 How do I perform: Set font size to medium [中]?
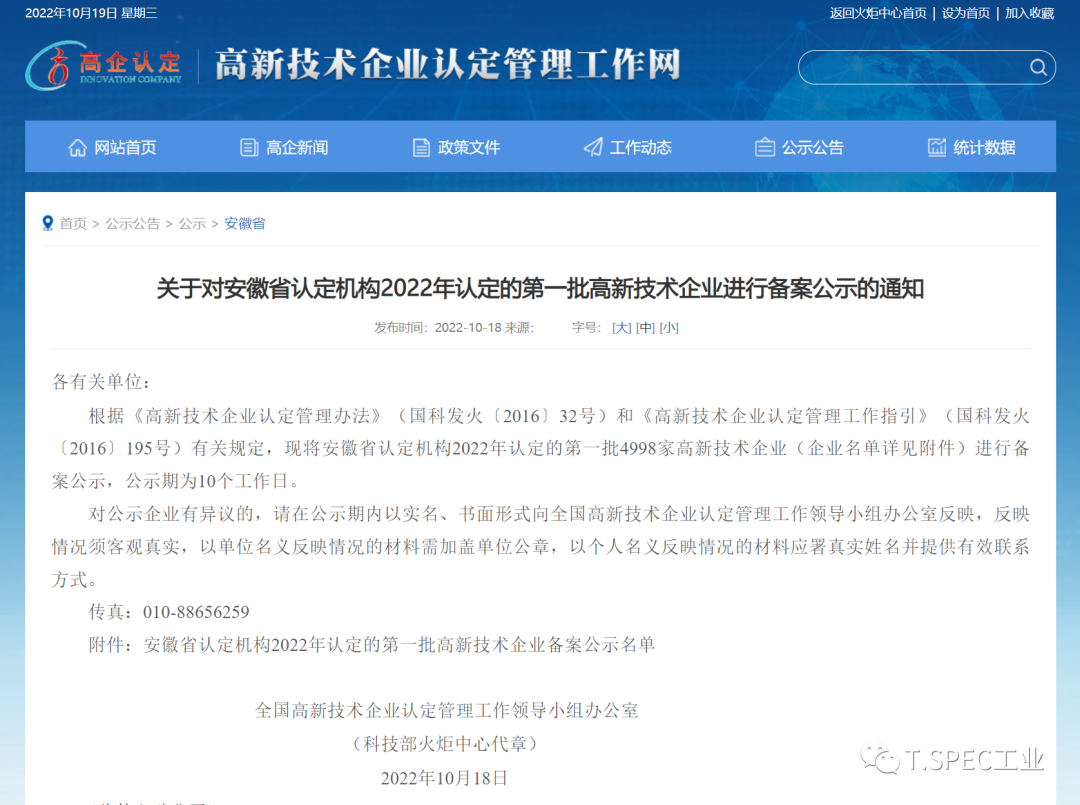(645, 328)
